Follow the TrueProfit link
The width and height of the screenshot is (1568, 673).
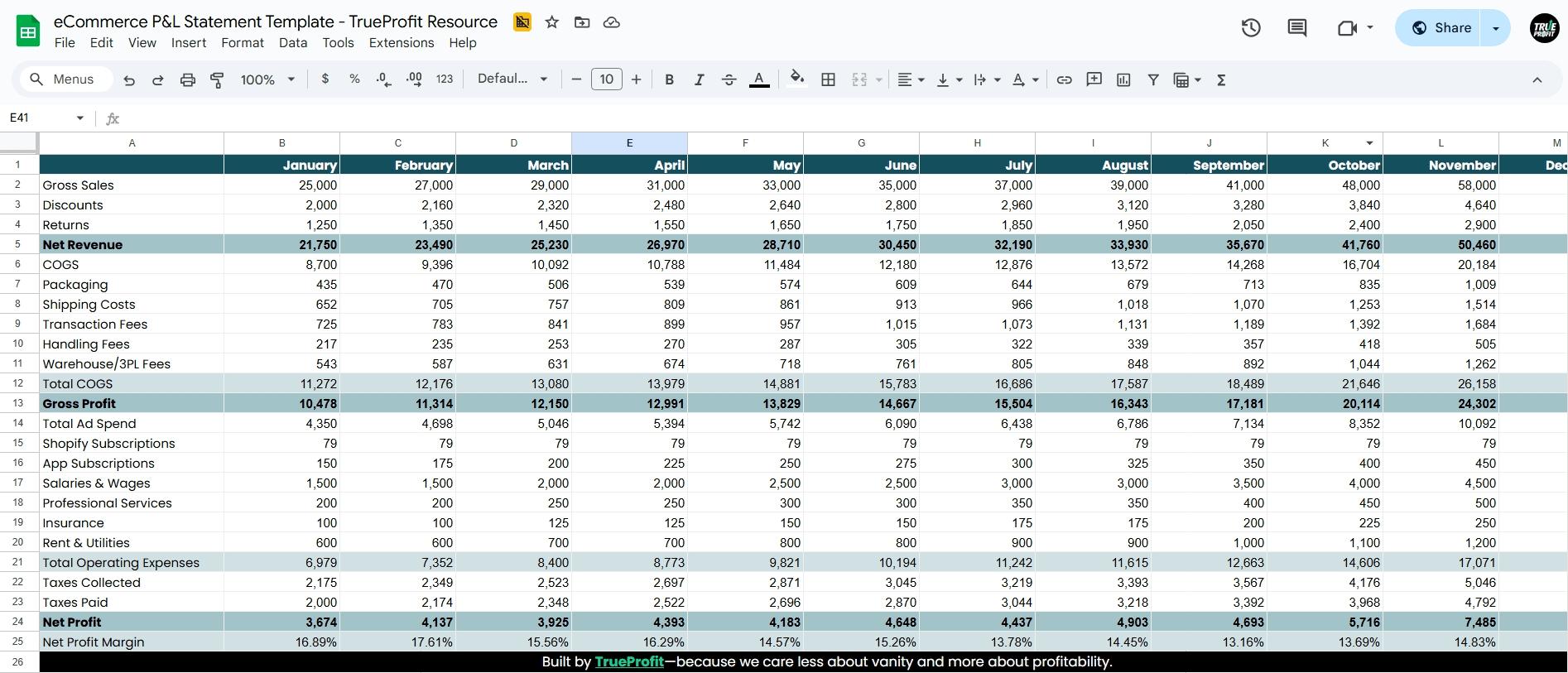(629, 661)
